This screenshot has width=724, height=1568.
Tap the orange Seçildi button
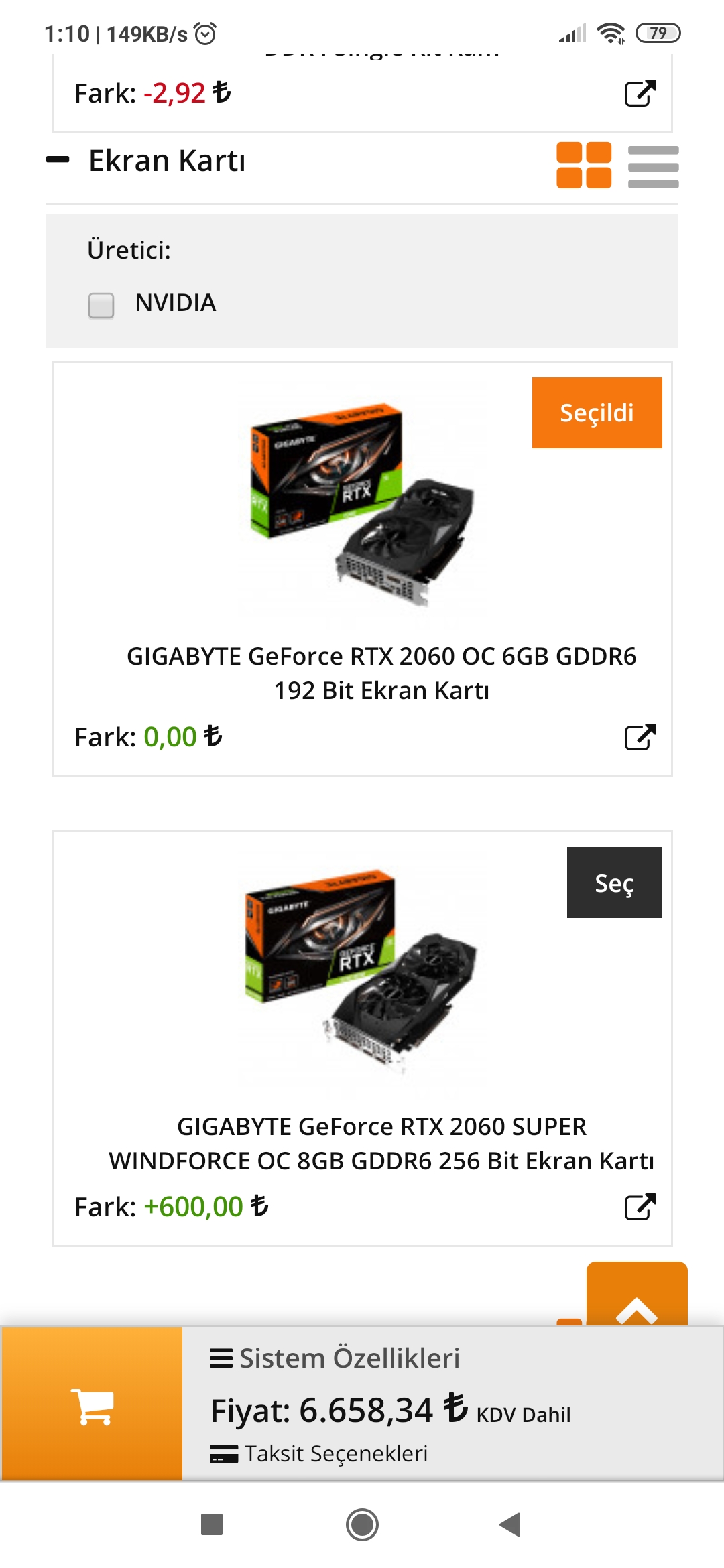pos(597,413)
